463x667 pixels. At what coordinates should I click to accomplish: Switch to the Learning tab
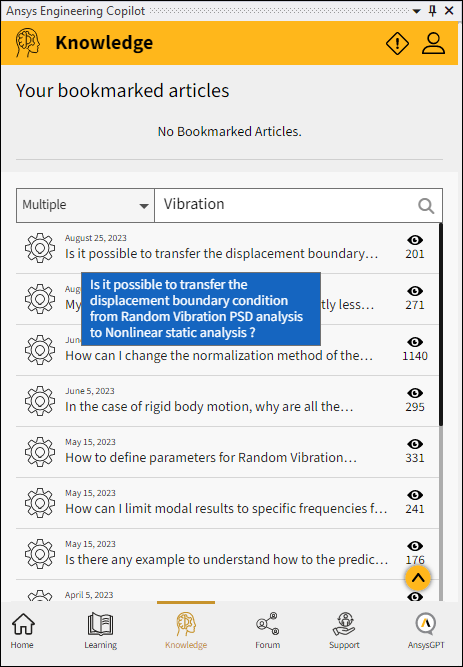click(x=100, y=632)
